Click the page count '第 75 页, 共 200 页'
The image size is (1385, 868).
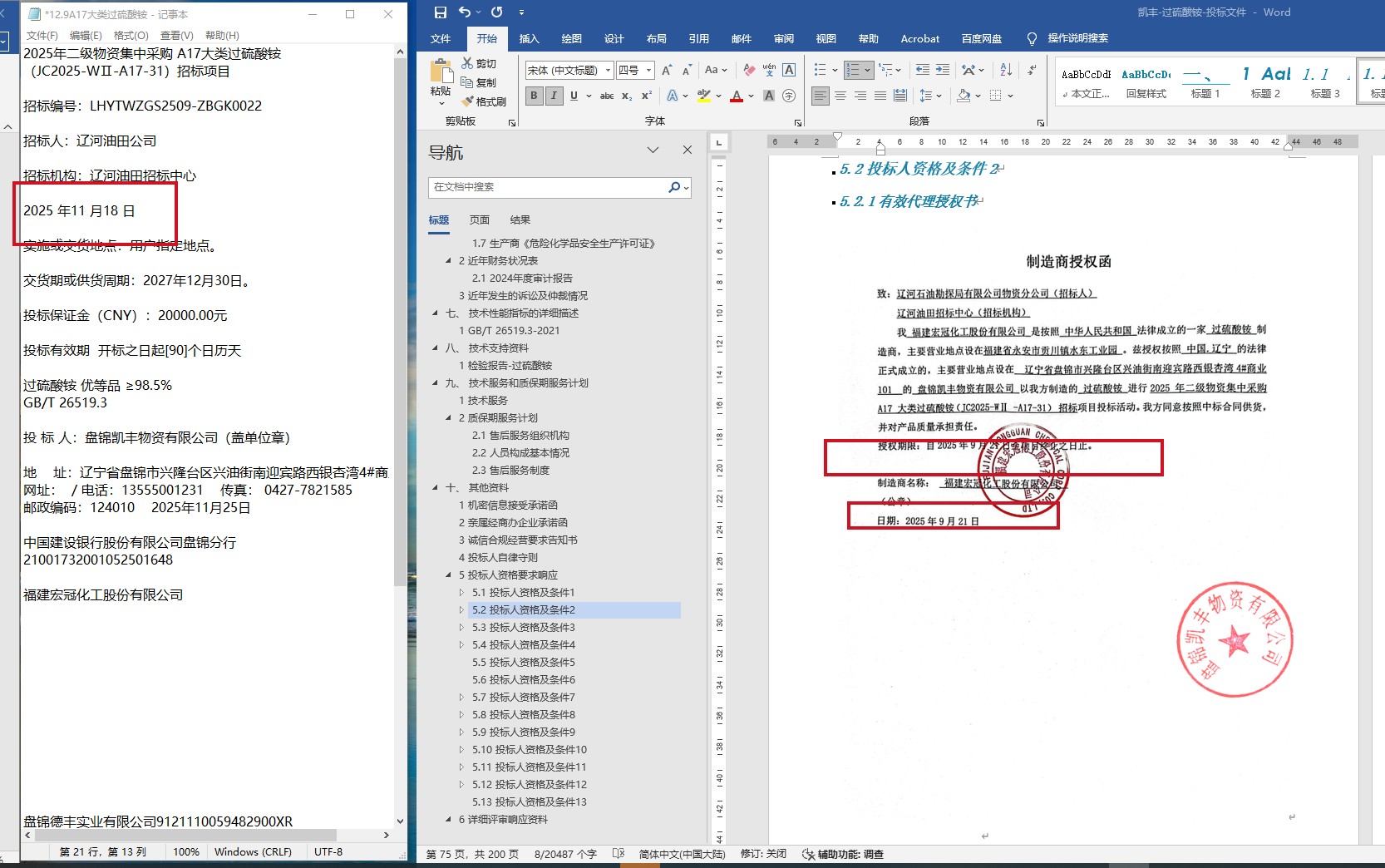(x=473, y=854)
